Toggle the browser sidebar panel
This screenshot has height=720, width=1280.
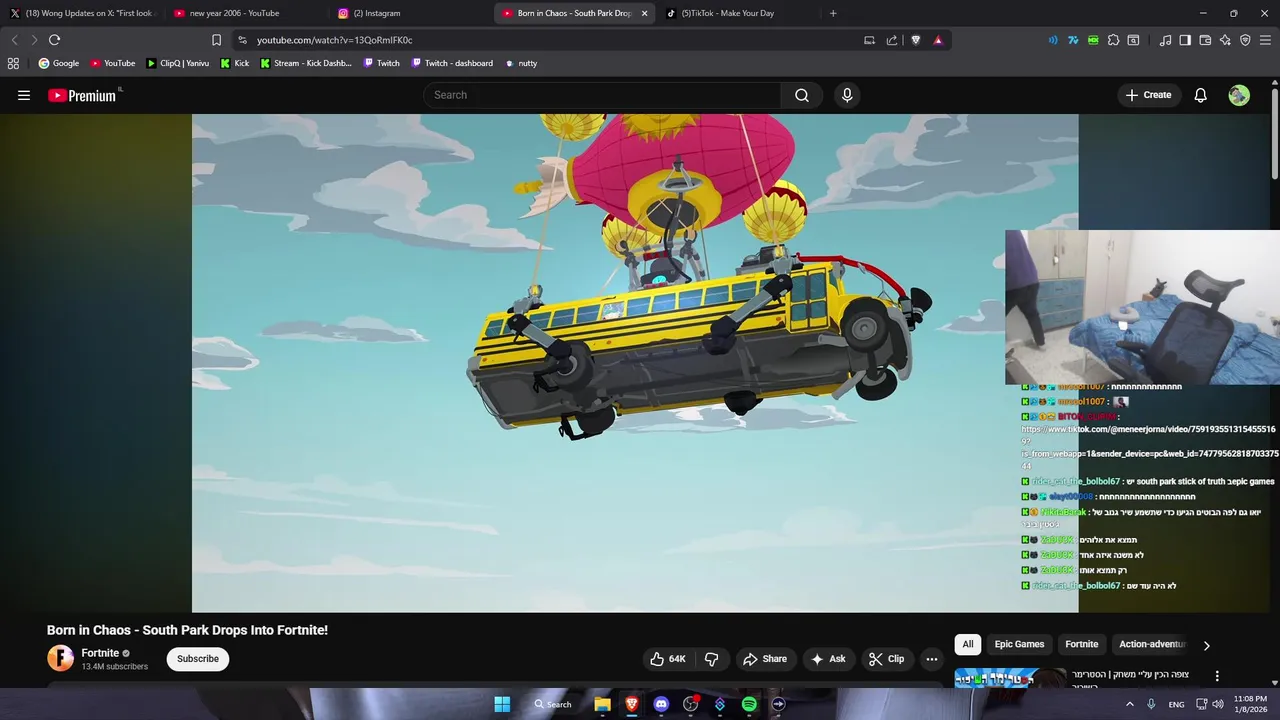point(1185,40)
